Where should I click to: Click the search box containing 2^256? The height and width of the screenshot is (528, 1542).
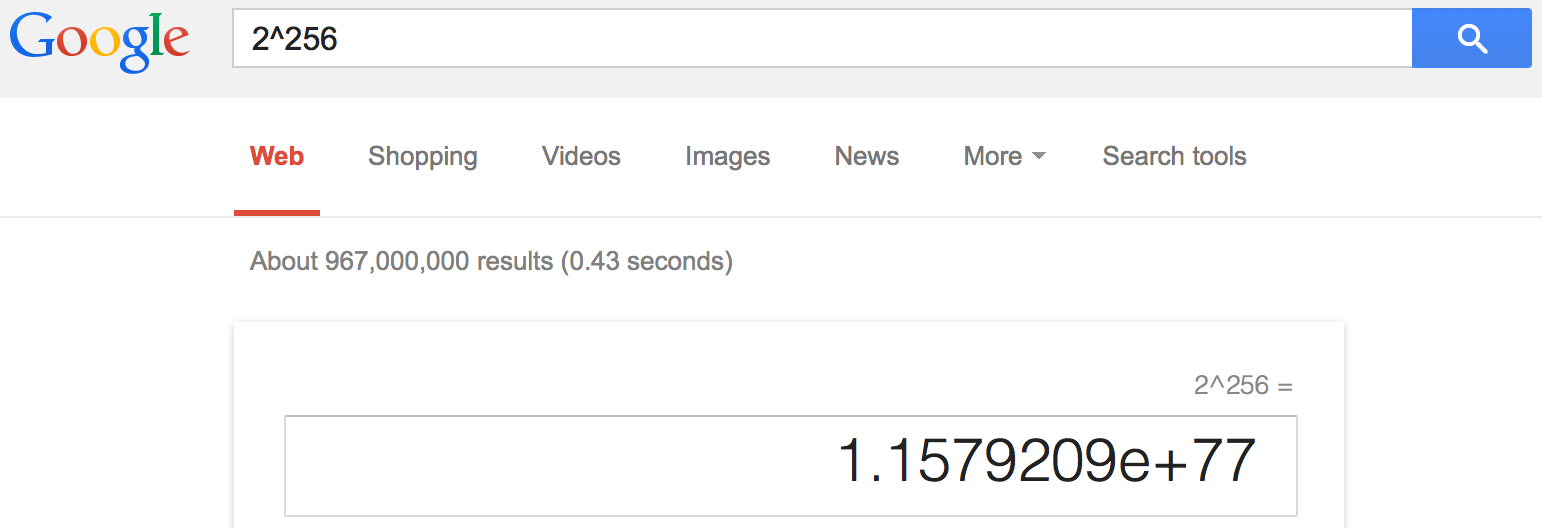tap(822, 39)
